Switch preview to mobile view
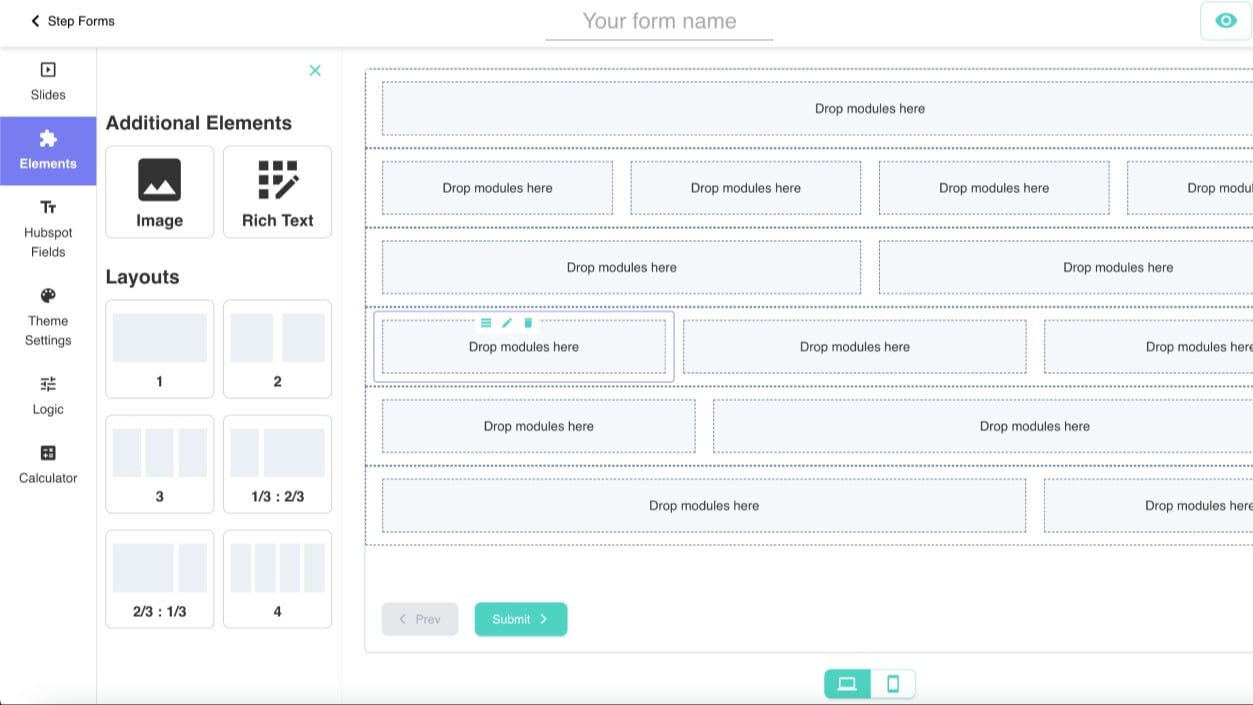The width and height of the screenshot is (1253, 705). 894,683
